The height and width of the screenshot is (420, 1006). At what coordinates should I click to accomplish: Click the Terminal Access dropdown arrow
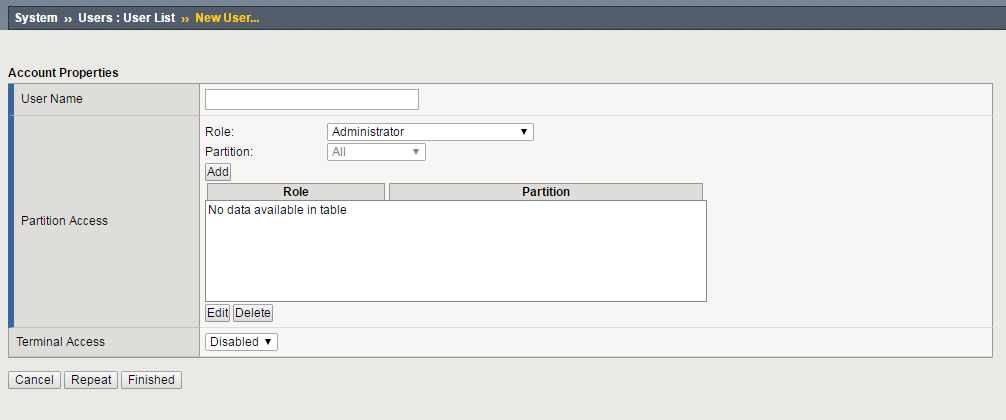pos(268,342)
